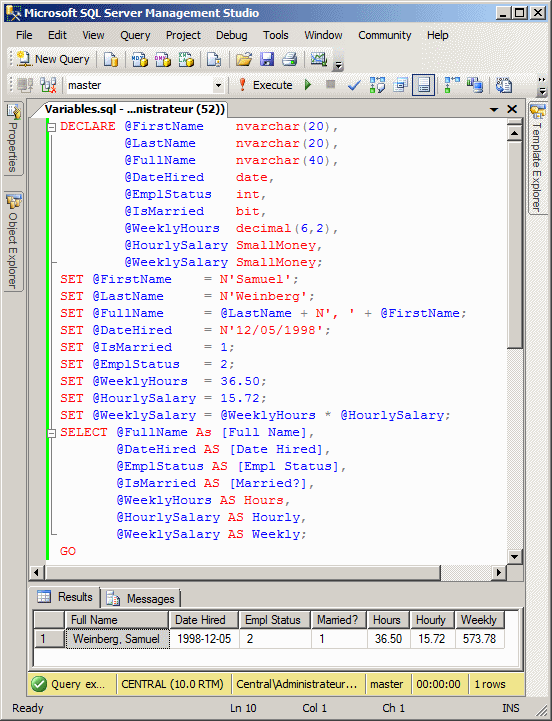
Task: Close the Variables.sql document tab
Action: click(x=512, y=109)
